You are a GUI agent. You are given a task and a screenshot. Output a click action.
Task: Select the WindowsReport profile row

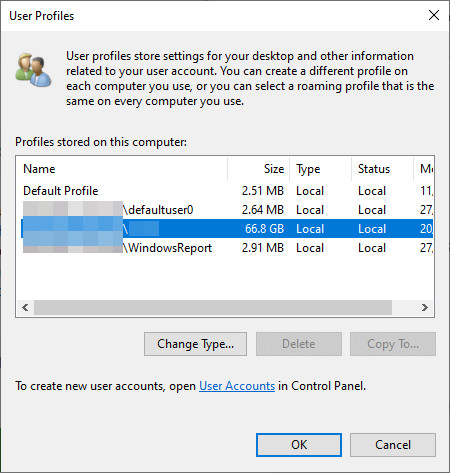click(225, 248)
